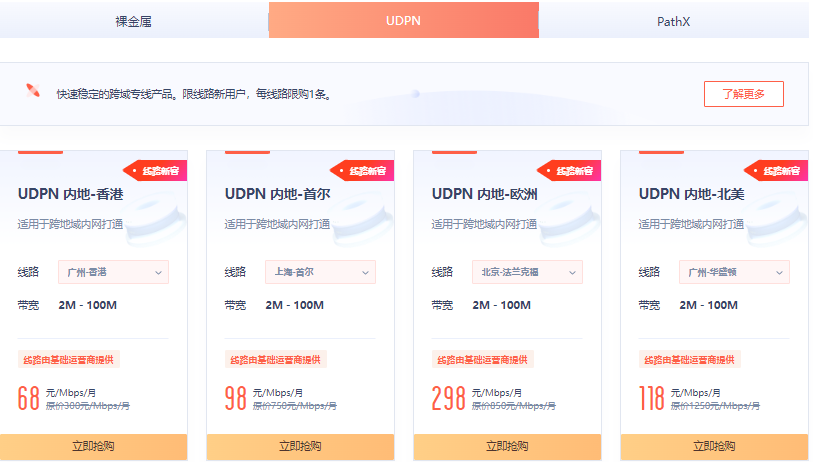Screen dimensions: 813x462
Task: Click the 原价300元/Mbps/月 struck-through price
Action: point(88,406)
